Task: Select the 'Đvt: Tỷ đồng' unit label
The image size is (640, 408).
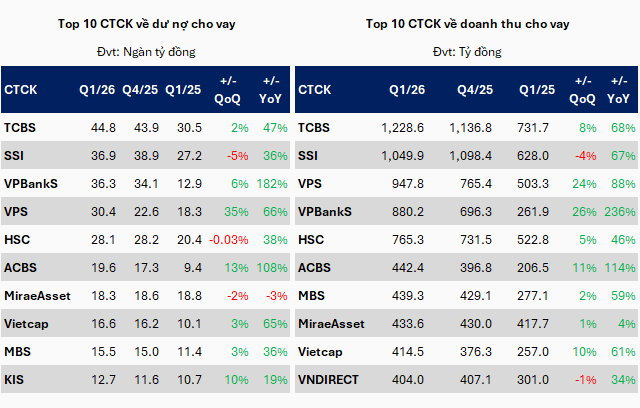Action: tap(467, 49)
